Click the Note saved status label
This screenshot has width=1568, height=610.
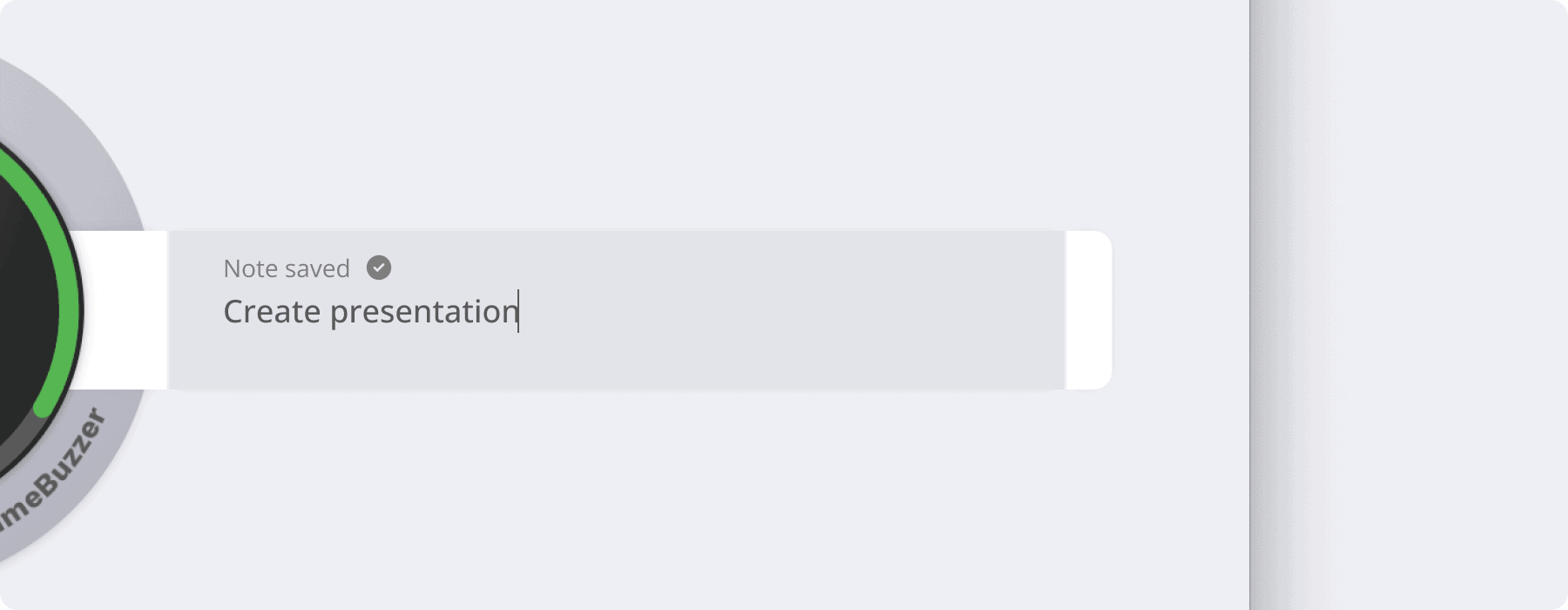287,268
